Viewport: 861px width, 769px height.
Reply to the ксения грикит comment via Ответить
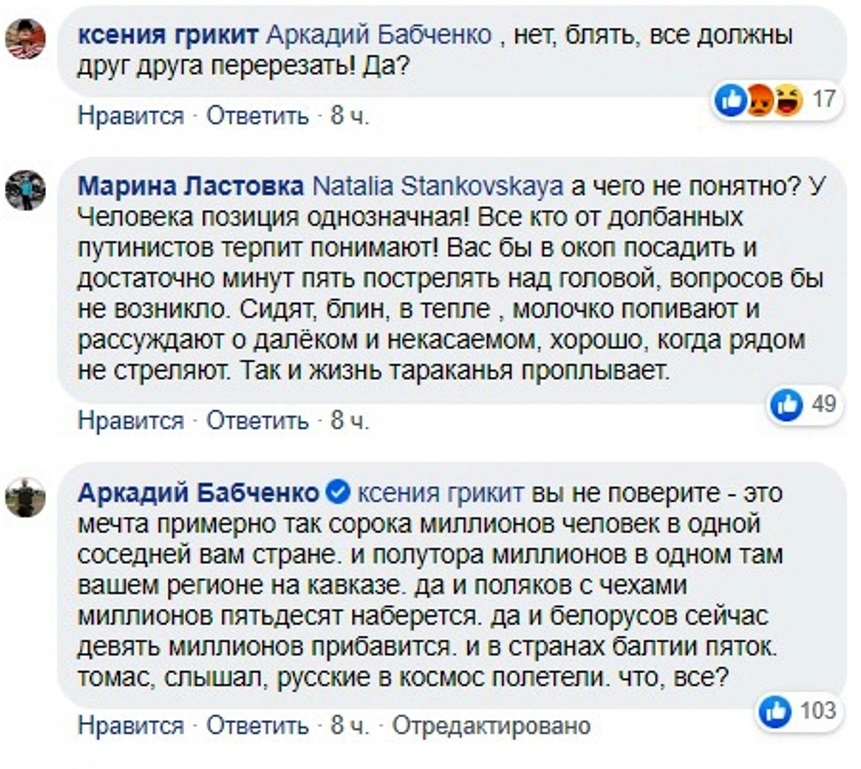pyautogui.click(x=258, y=116)
